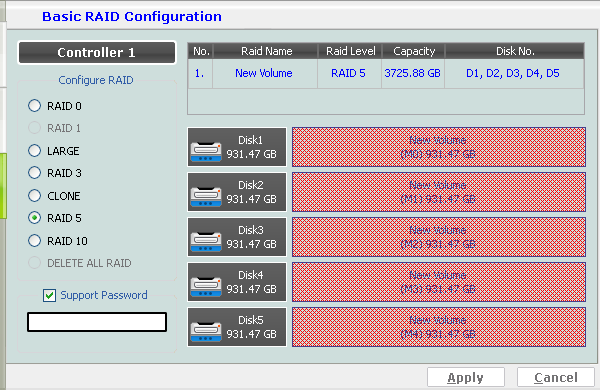Select the New Volume (M2) disk block
This screenshot has height=390, width=600.
pyautogui.click(x=439, y=237)
